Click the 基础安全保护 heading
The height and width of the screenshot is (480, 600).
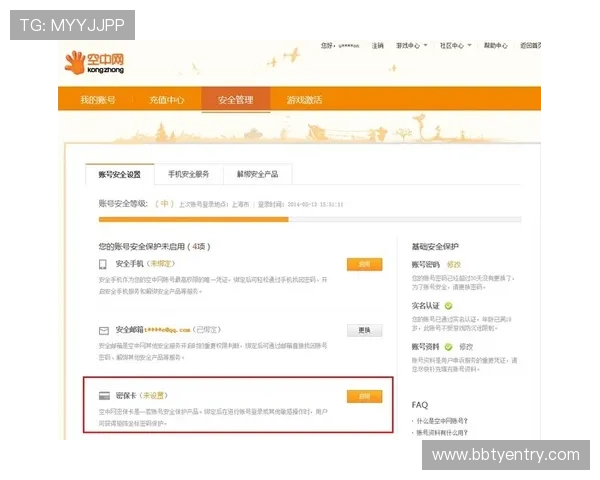point(435,247)
